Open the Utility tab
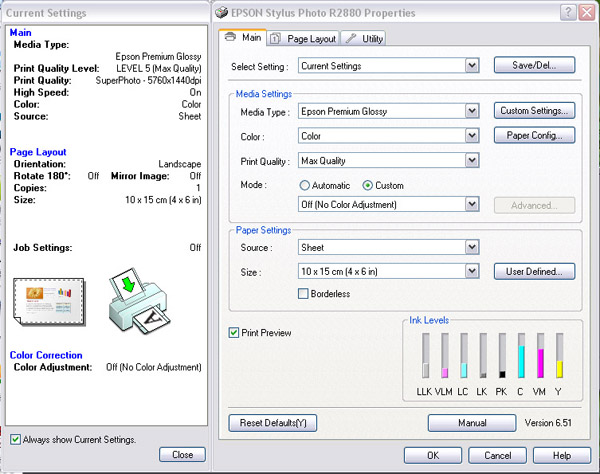The height and width of the screenshot is (474, 600). pos(363,39)
